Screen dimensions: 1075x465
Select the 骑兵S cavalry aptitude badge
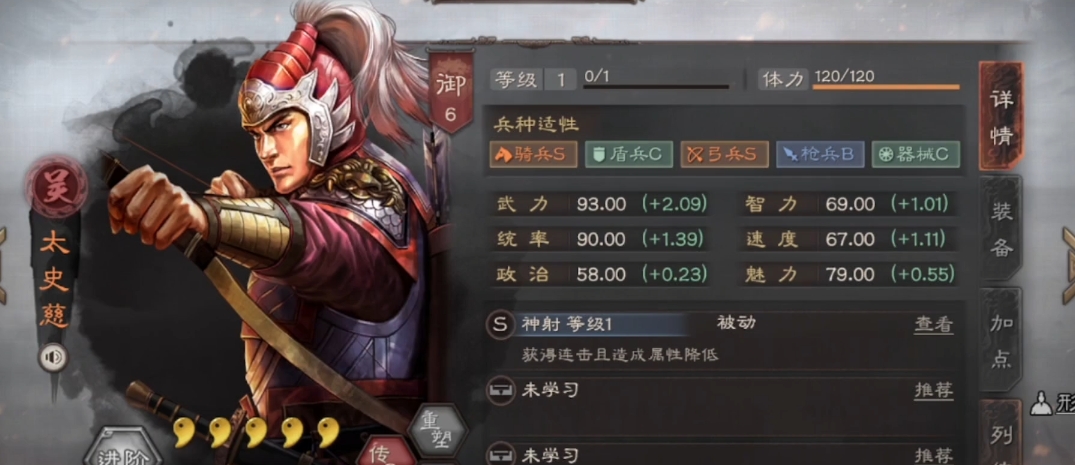(x=533, y=154)
